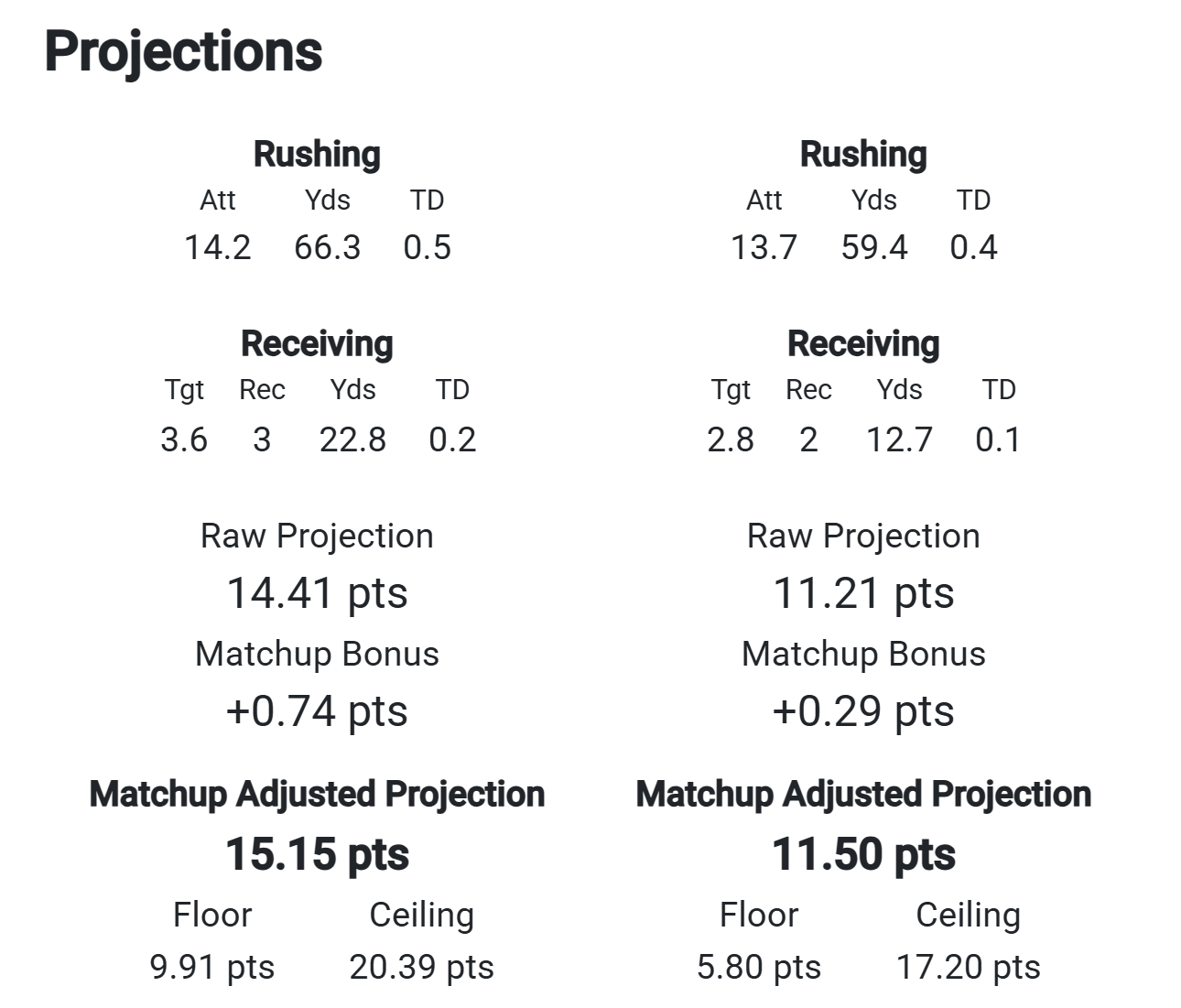
Task: Select the +0.74 pts matchup bonus
Action: click(x=317, y=710)
